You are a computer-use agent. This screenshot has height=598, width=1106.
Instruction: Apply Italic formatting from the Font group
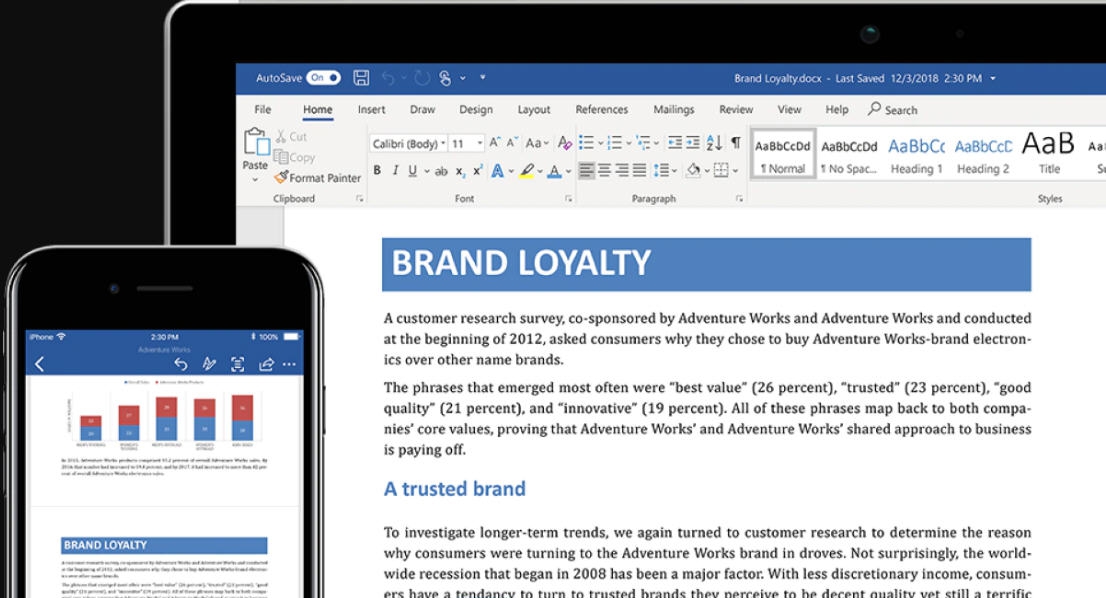393,170
